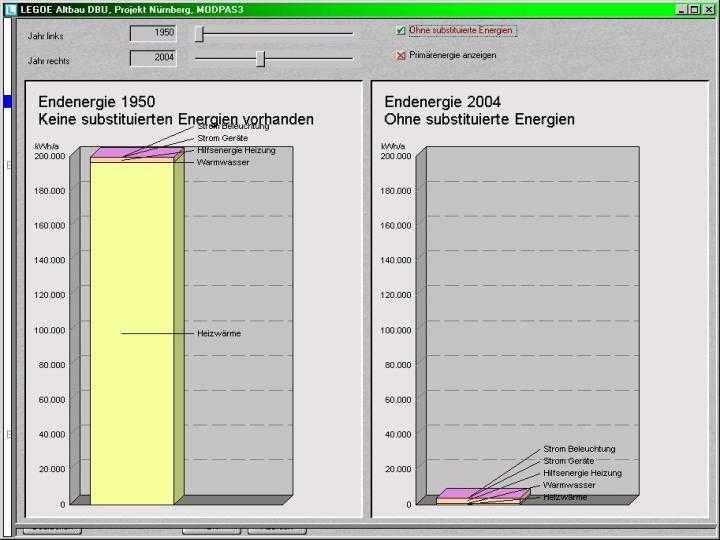Click Hilfsenergie Heizung label in 1950 chart
Screen dimensions: 720x540
(x=236, y=150)
